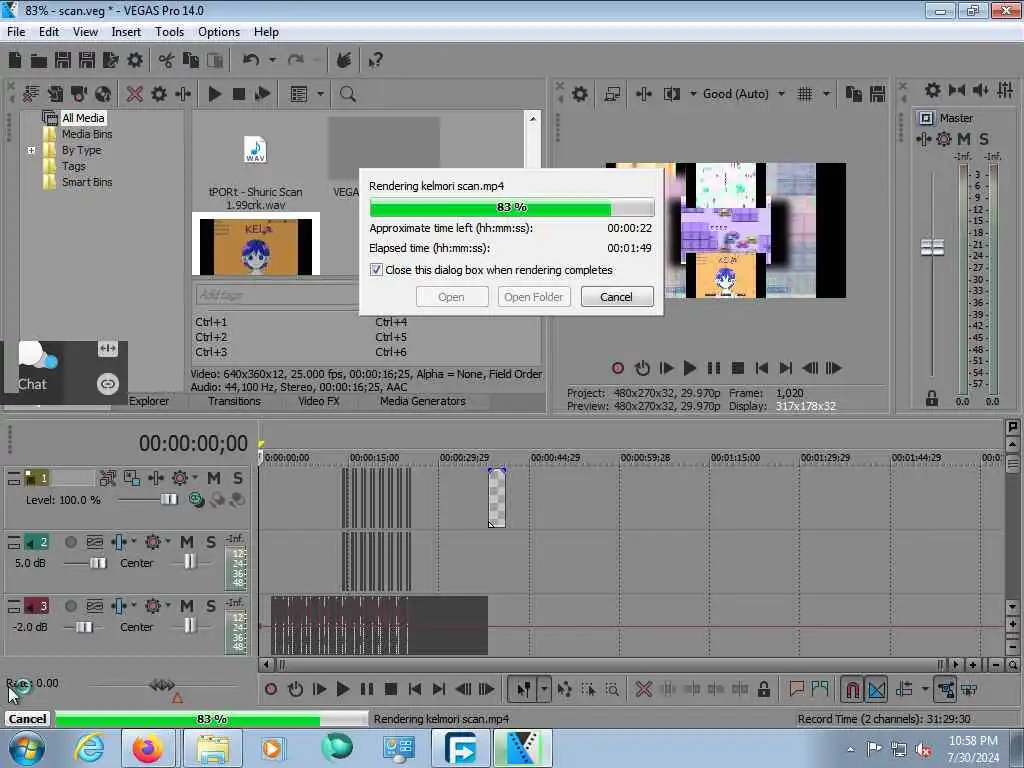Expand the By Type media bin

31,150
